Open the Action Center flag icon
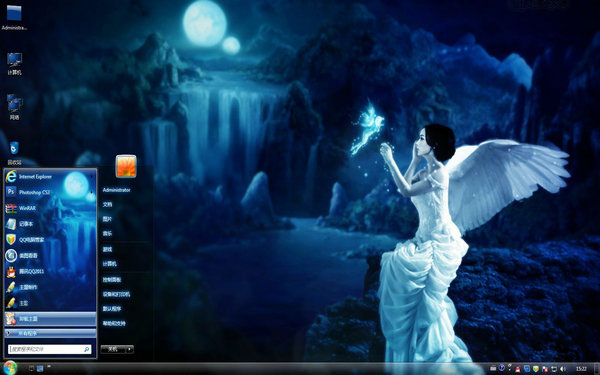Viewport: 600px width, 375px height. 545,368
